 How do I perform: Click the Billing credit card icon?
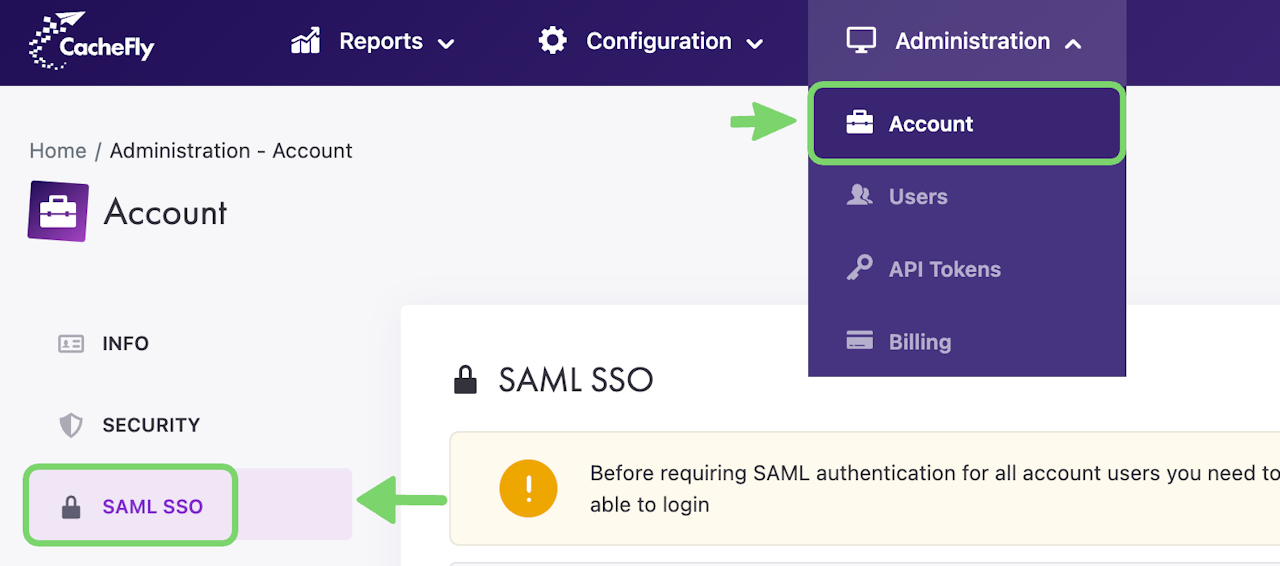point(859,342)
